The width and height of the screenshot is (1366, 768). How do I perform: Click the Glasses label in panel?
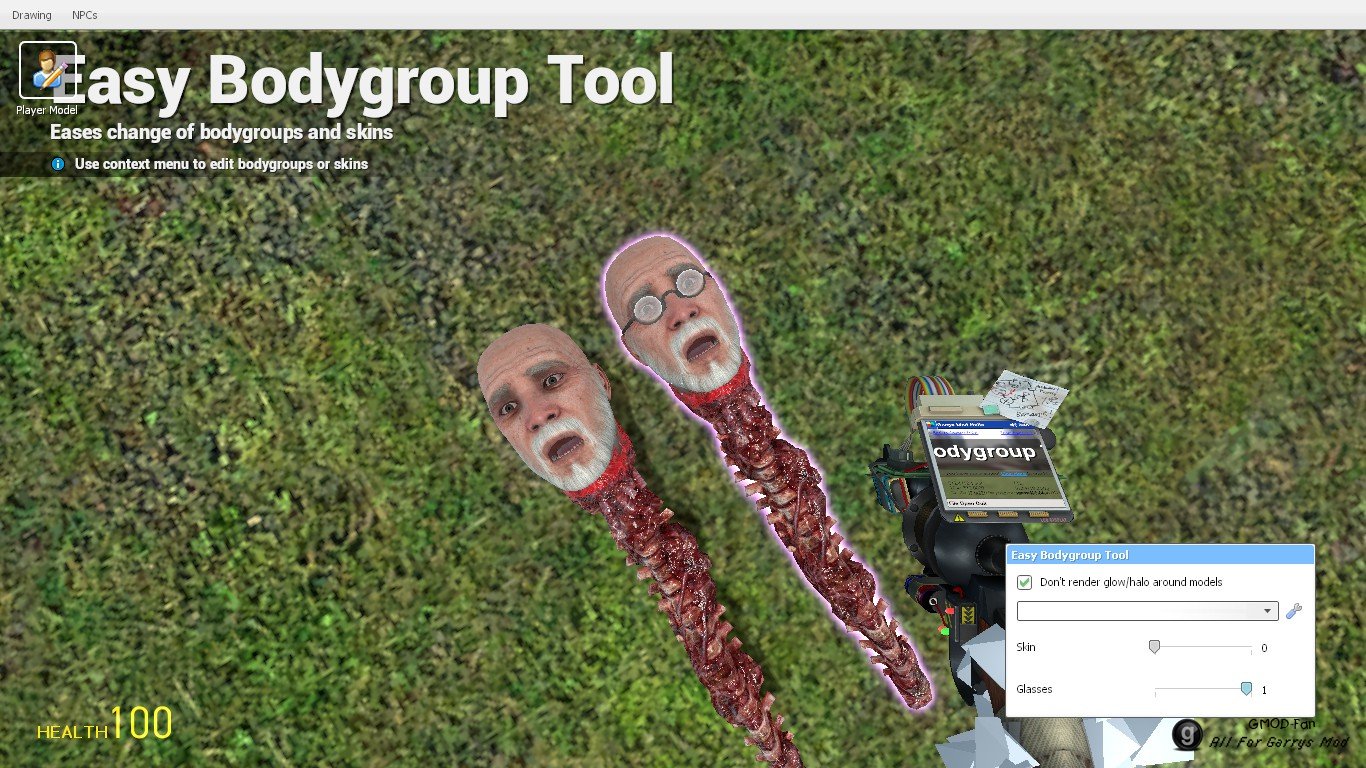[1034, 689]
